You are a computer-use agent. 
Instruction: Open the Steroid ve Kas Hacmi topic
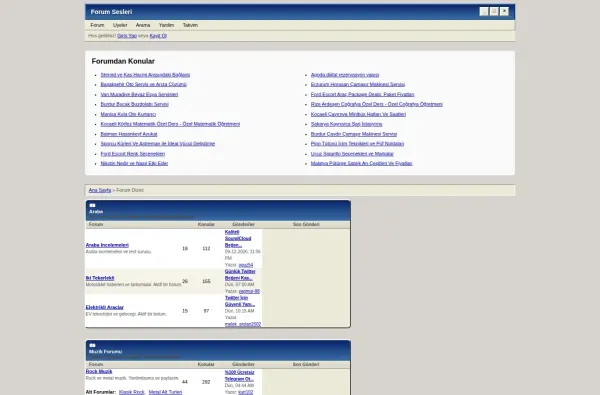(145, 75)
